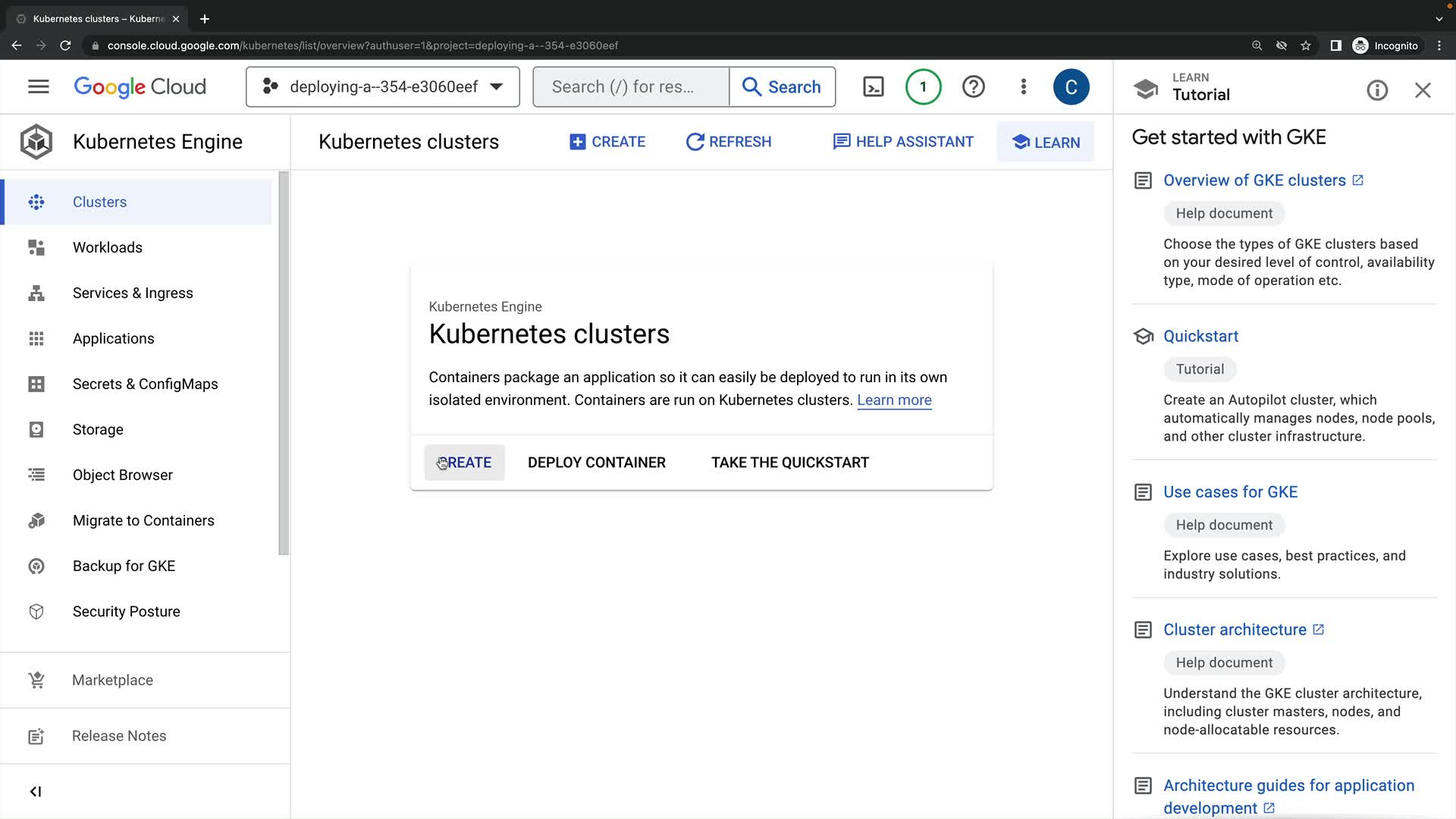Open the notifications badge showing 1
Viewport: 1456px width, 819px height.
tap(923, 86)
